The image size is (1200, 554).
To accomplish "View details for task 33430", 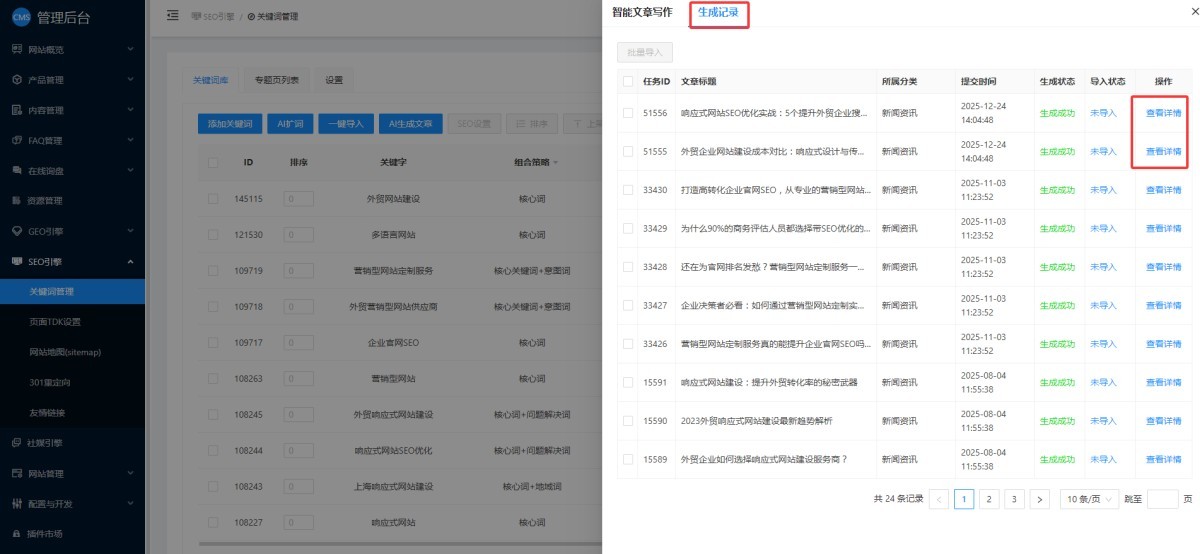I will [1163, 190].
